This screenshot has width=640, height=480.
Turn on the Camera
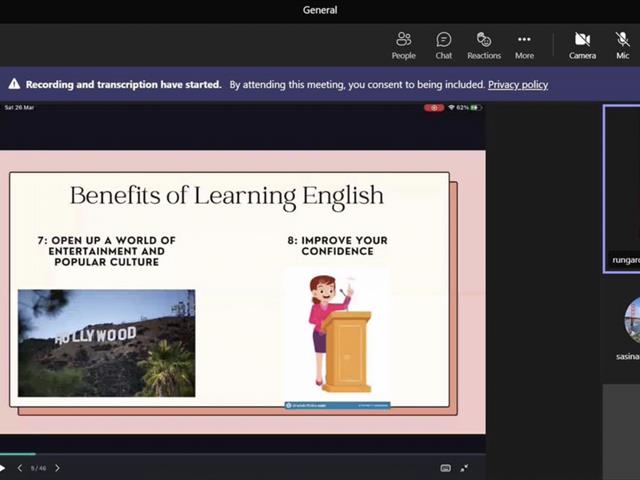(x=582, y=46)
